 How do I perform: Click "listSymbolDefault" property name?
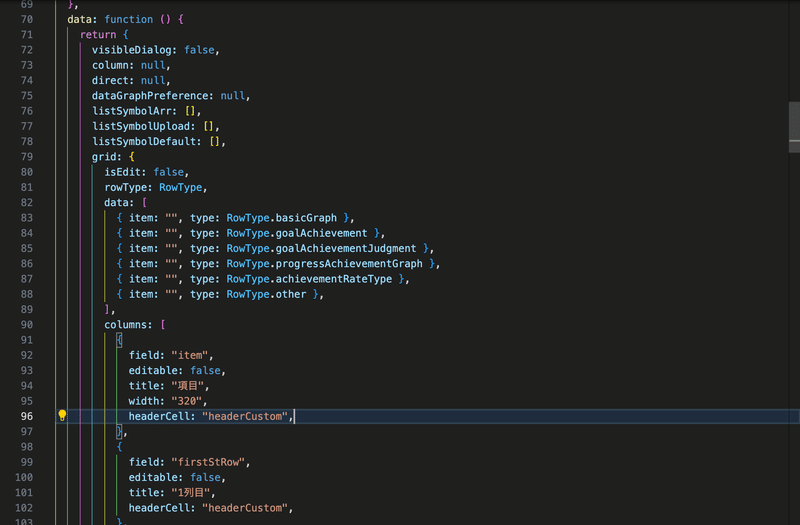[x=144, y=142]
